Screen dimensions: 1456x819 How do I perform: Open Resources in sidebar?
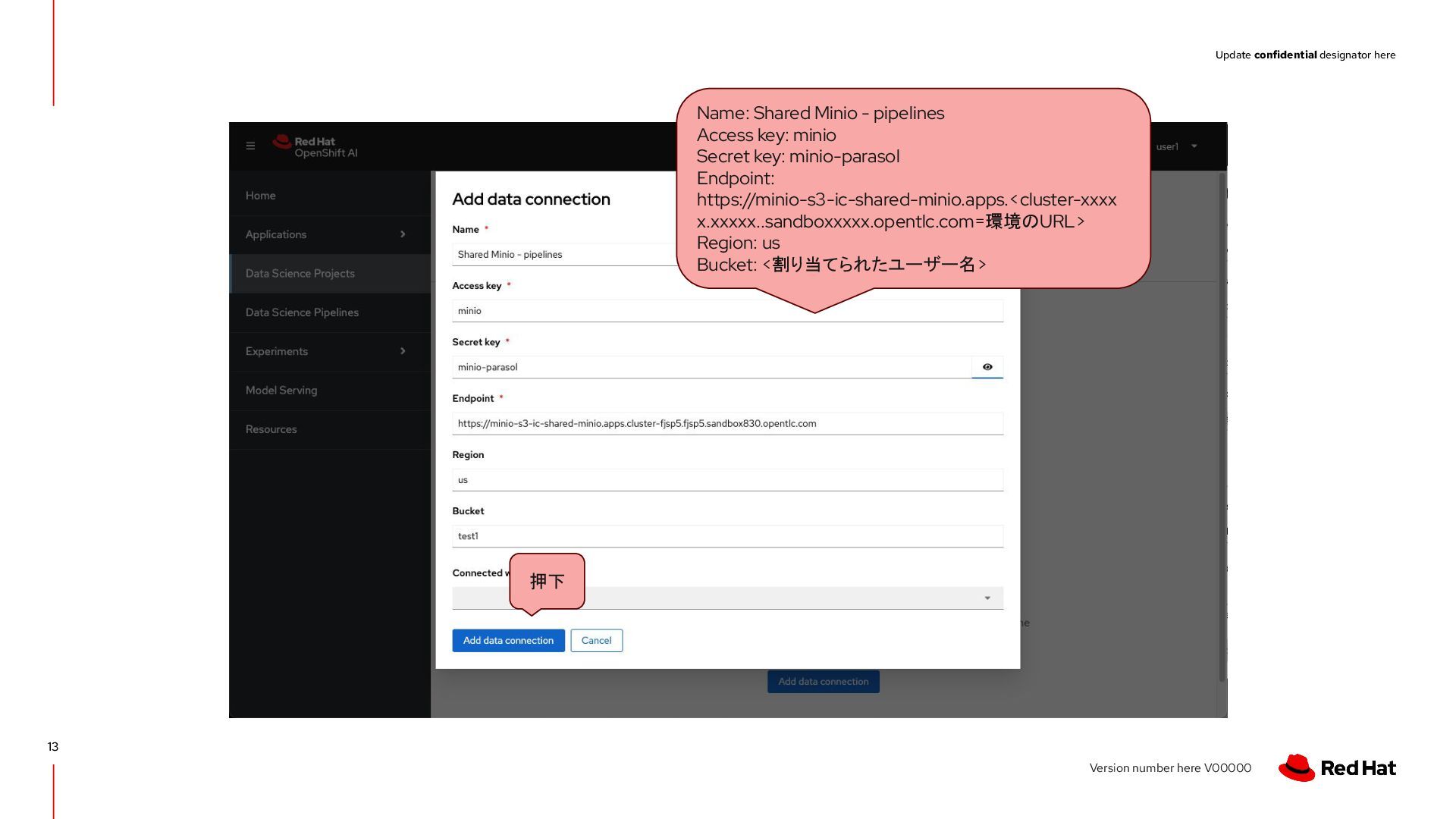330,429
